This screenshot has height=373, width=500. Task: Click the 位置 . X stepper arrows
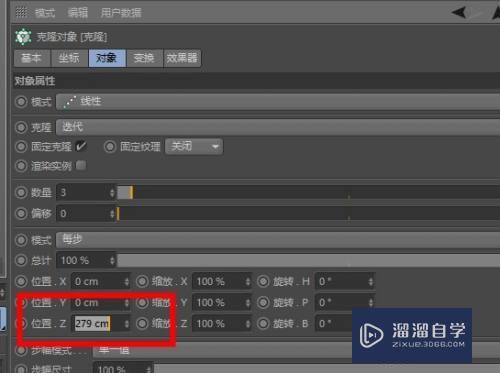coord(127,282)
